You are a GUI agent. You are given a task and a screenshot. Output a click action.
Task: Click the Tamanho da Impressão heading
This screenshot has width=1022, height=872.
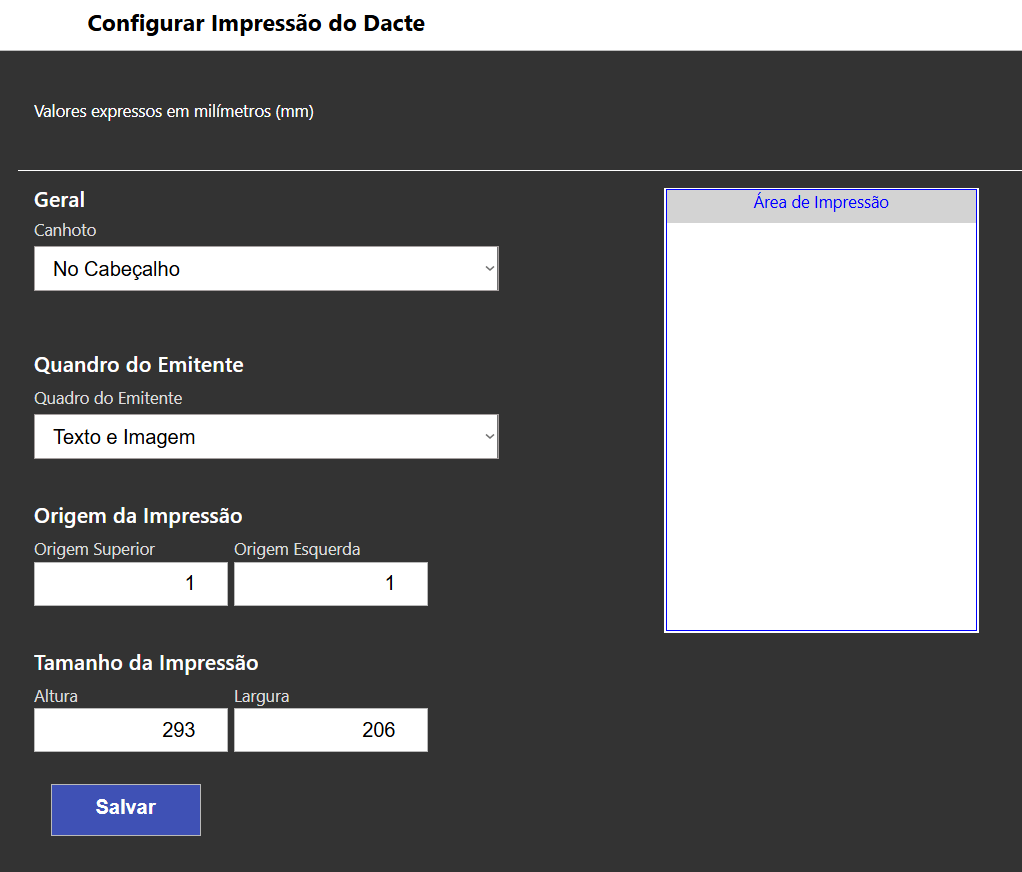(145, 662)
